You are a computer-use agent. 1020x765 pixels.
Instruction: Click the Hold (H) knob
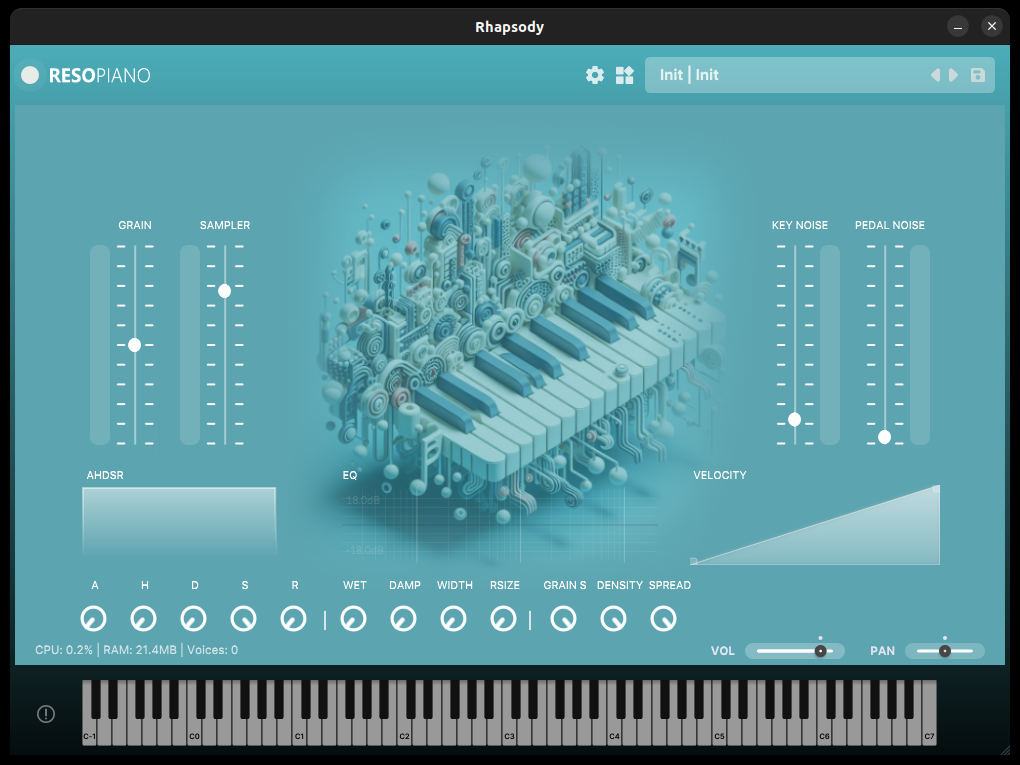tap(144, 619)
